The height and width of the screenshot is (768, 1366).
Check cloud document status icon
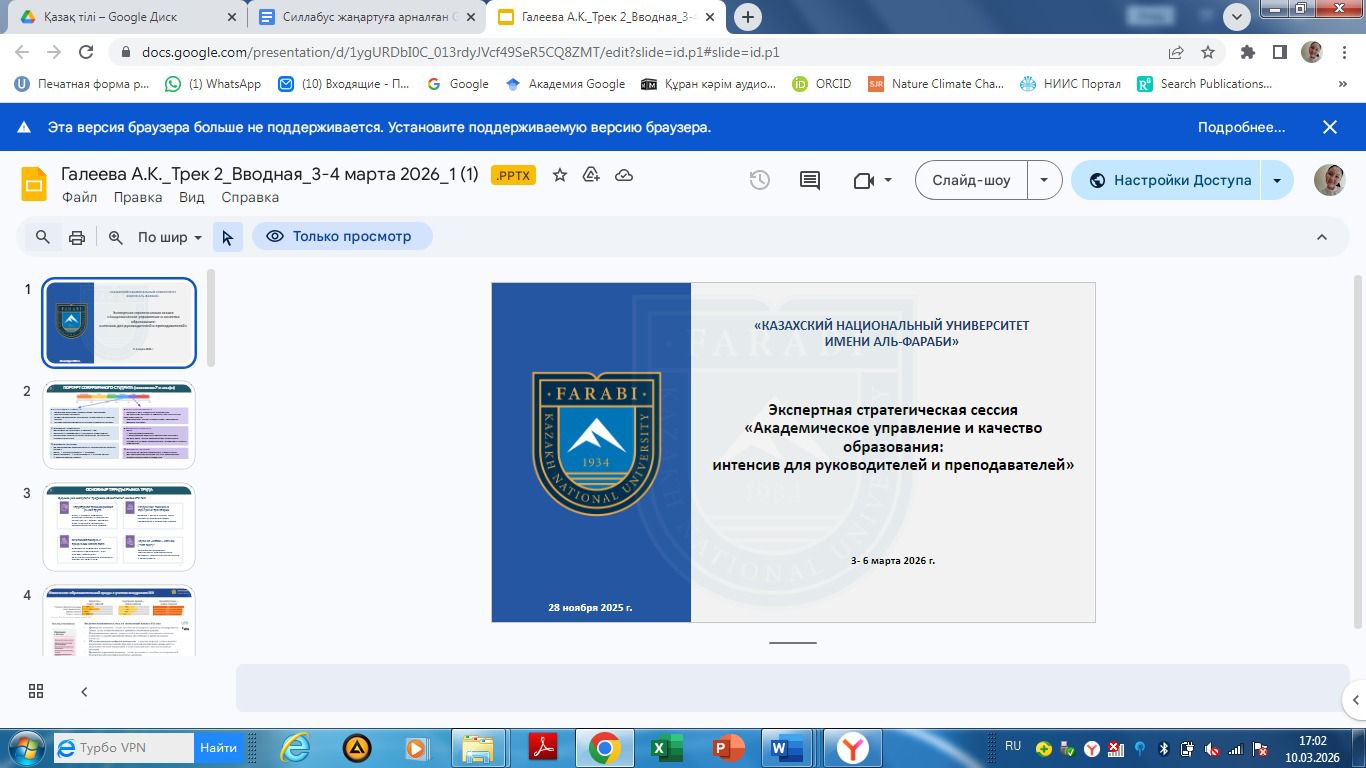tap(624, 175)
